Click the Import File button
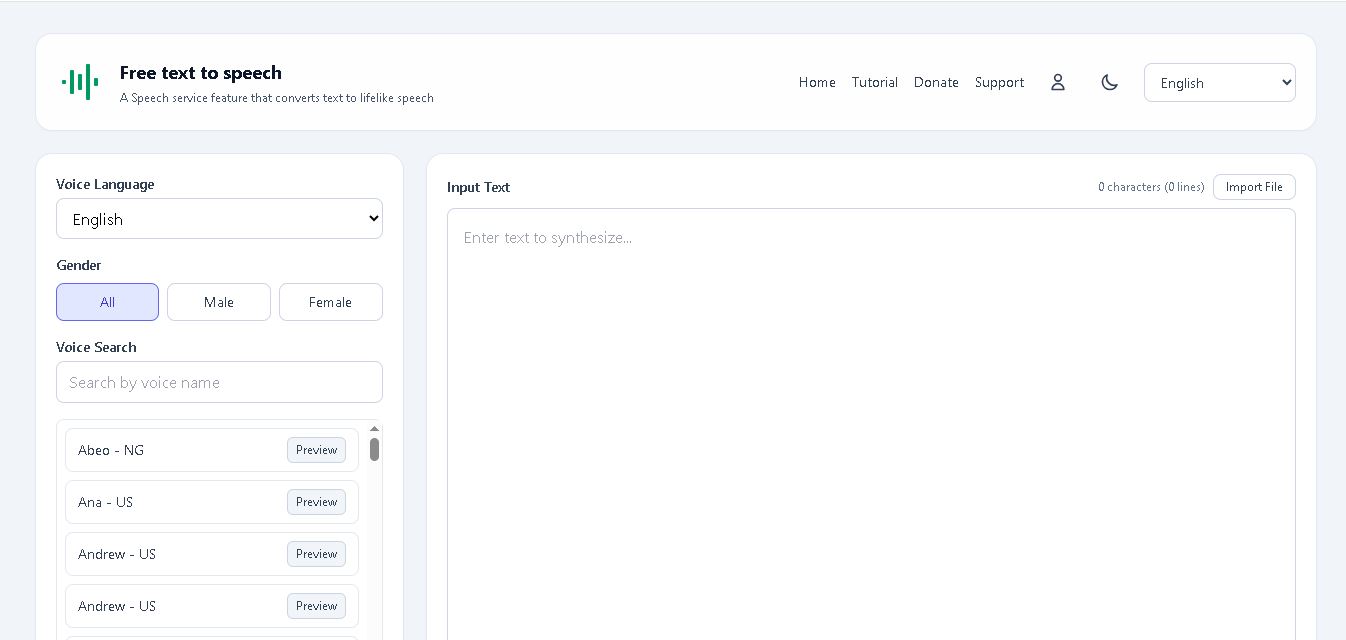1346x640 pixels. pos(1254,187)
